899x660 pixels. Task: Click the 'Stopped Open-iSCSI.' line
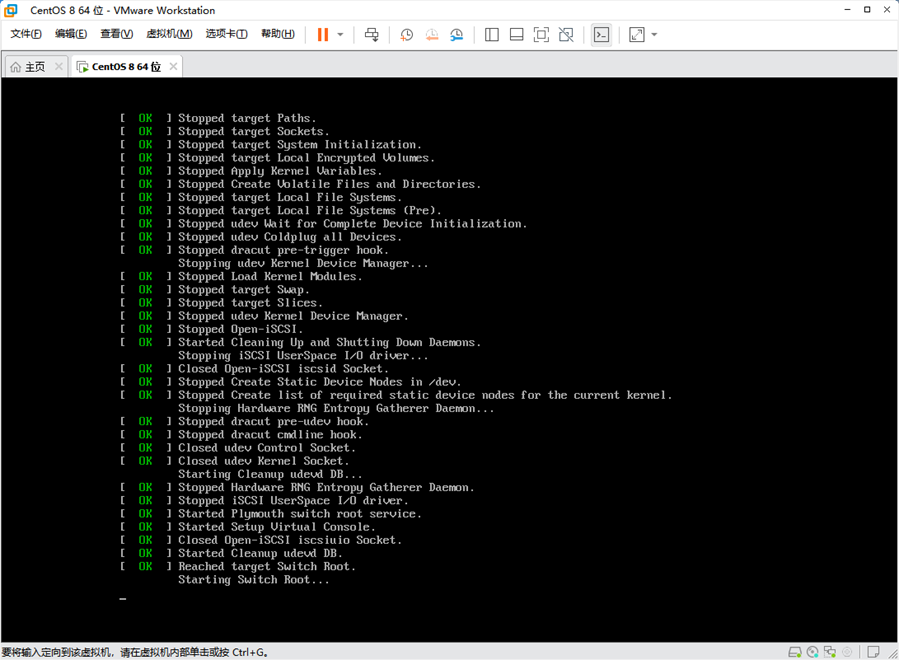coord(212,329)
